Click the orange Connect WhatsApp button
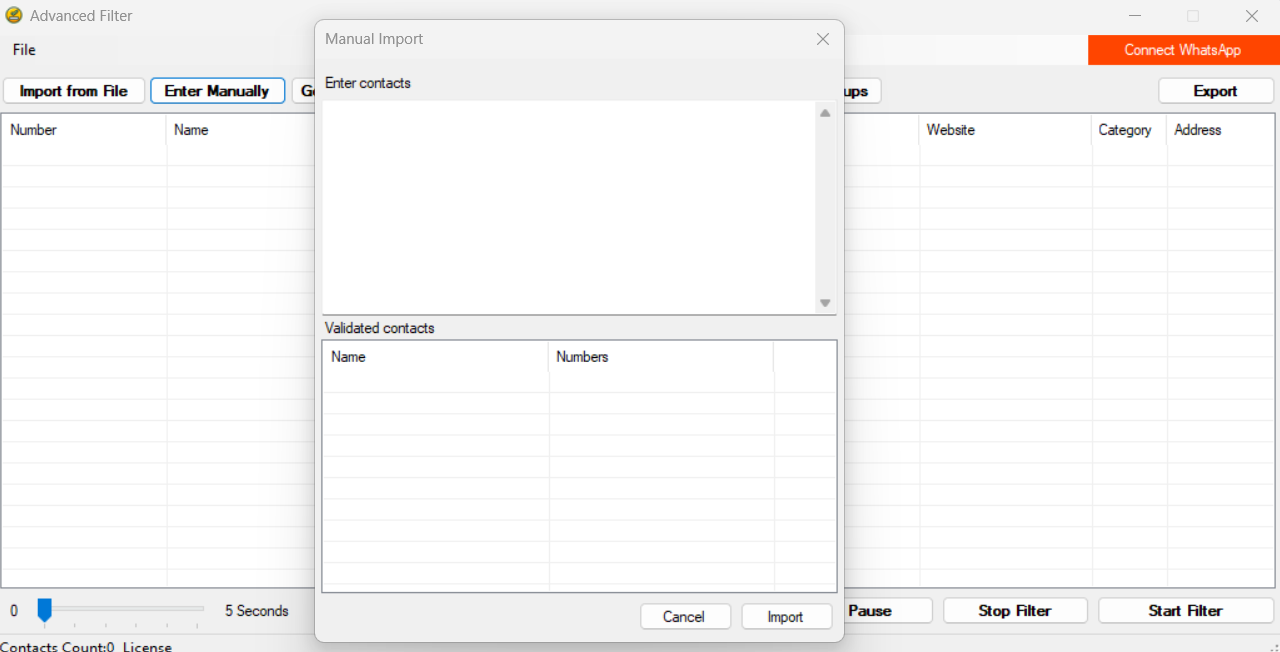This screenshot has width=1280, height=652. (x=1182, y=50)
